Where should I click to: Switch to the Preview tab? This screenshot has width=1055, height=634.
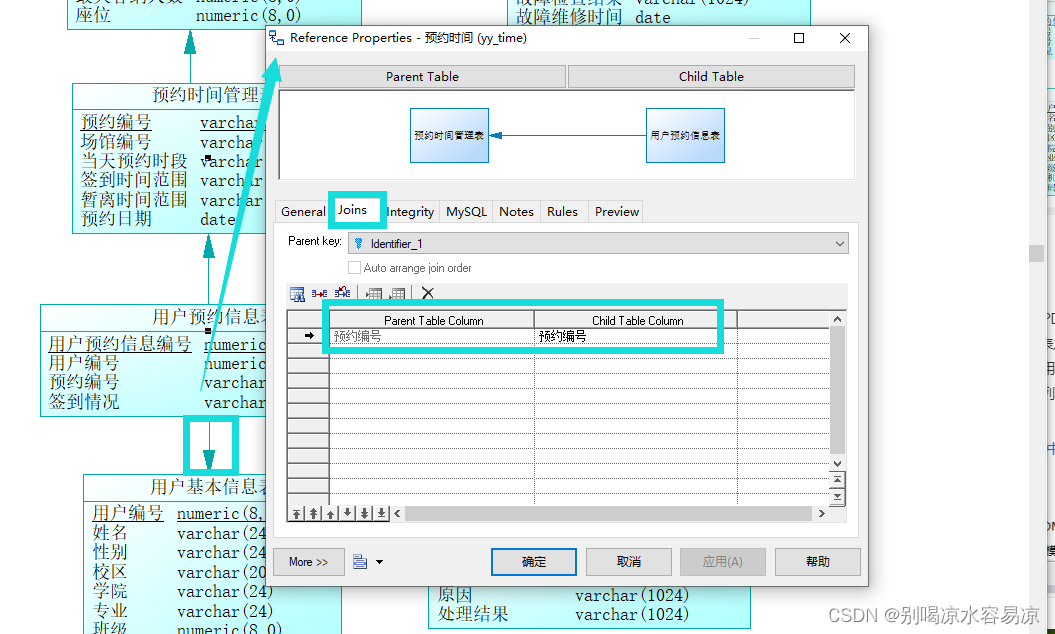[x=615, y=212]
